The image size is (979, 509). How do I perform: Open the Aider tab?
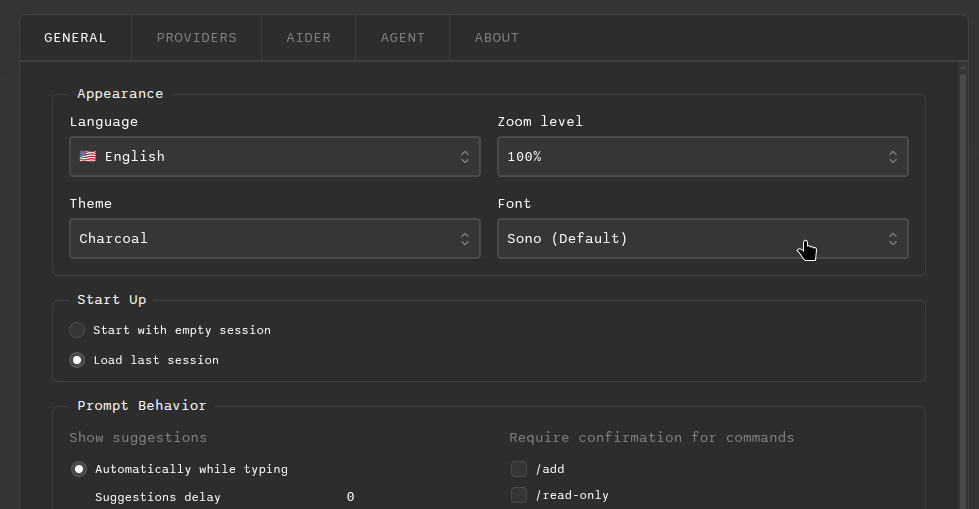coord(308,38)
